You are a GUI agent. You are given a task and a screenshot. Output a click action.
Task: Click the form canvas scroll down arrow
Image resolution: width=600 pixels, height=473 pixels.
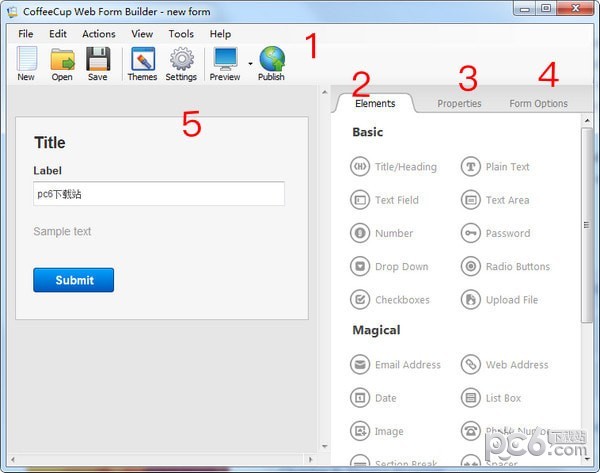(x=324, y=446)
